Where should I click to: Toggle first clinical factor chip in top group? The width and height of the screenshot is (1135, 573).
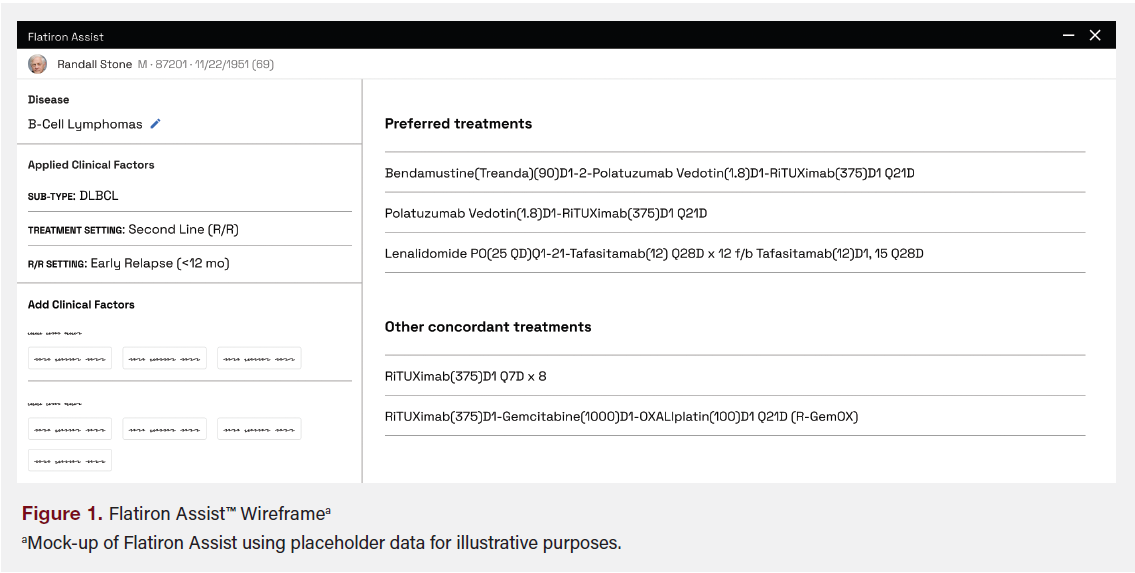point(70,358)
